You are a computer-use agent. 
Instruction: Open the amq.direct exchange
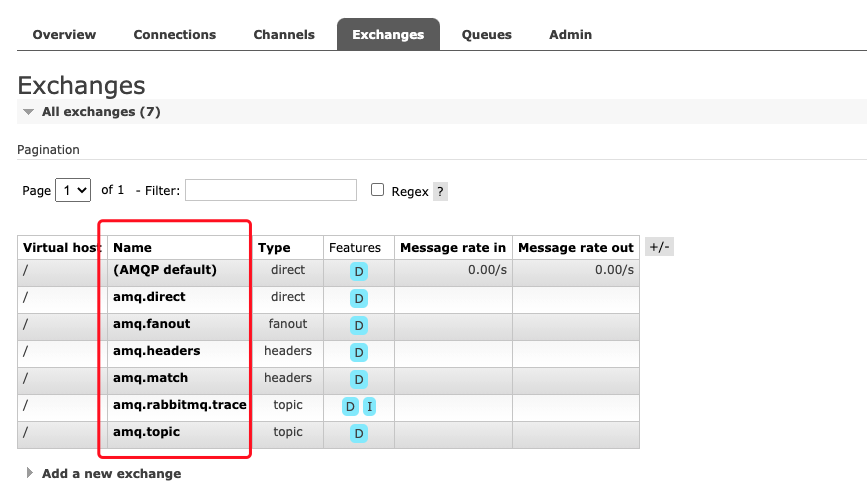[x=149, y=297]
